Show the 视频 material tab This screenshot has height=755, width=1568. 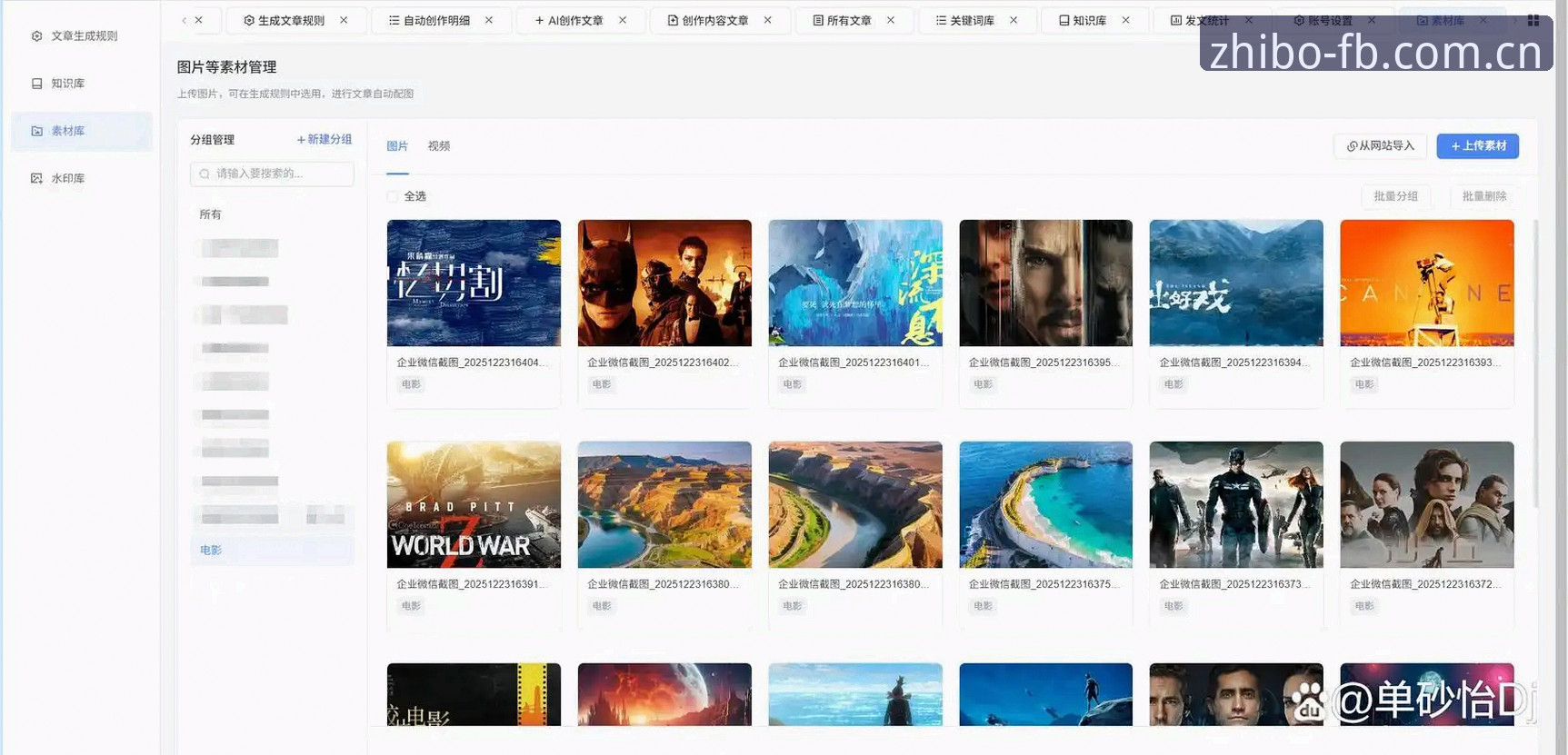(x=439, y=146)
